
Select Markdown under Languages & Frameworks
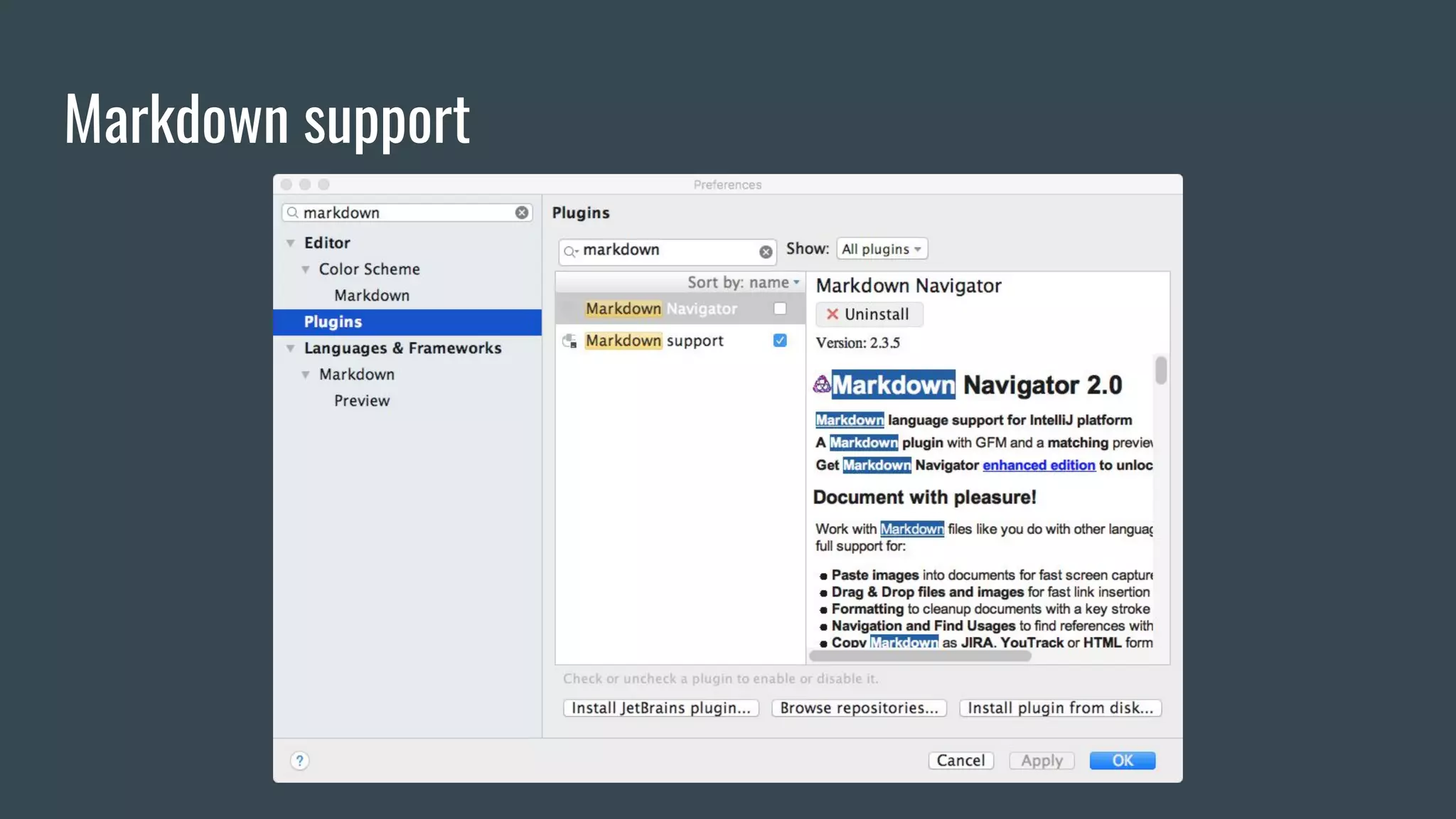pos(356,375)
